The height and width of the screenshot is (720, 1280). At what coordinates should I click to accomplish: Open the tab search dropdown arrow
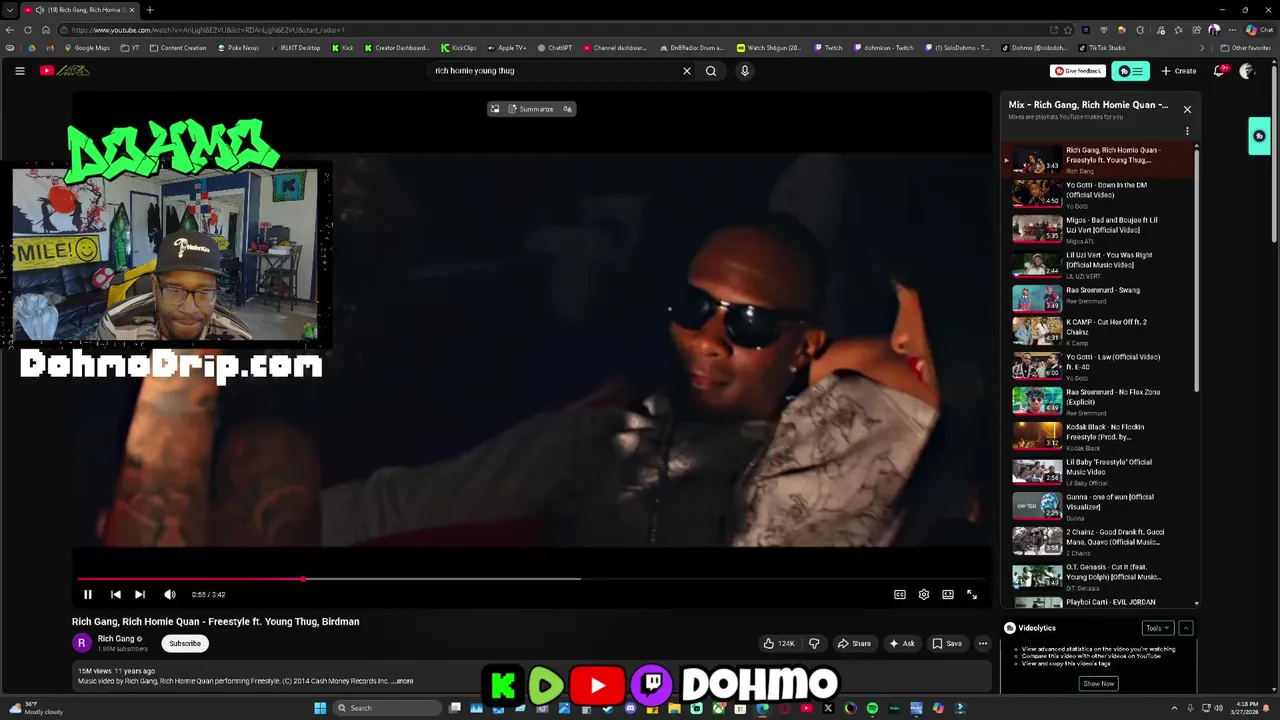10,10
